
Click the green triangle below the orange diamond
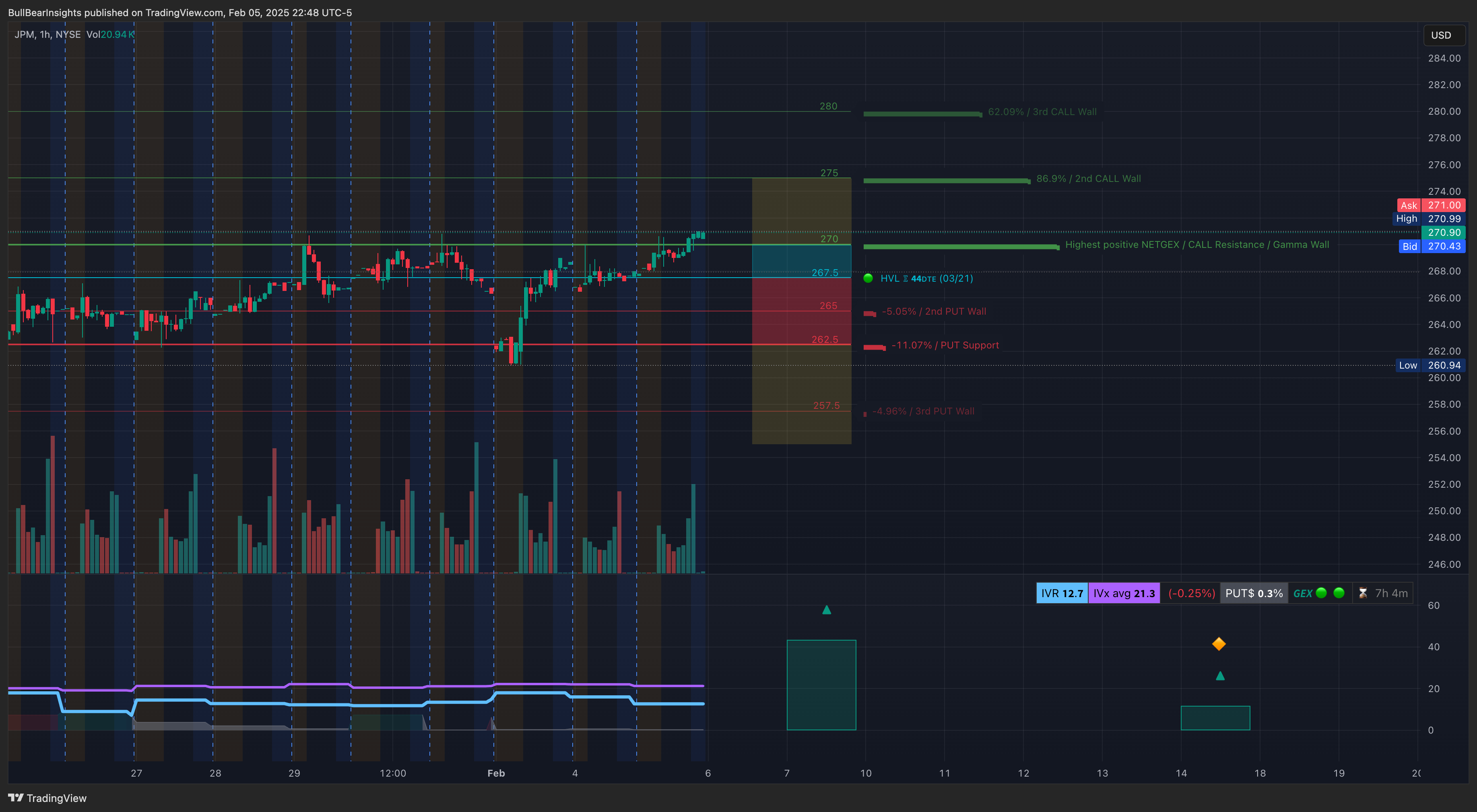1220,676
